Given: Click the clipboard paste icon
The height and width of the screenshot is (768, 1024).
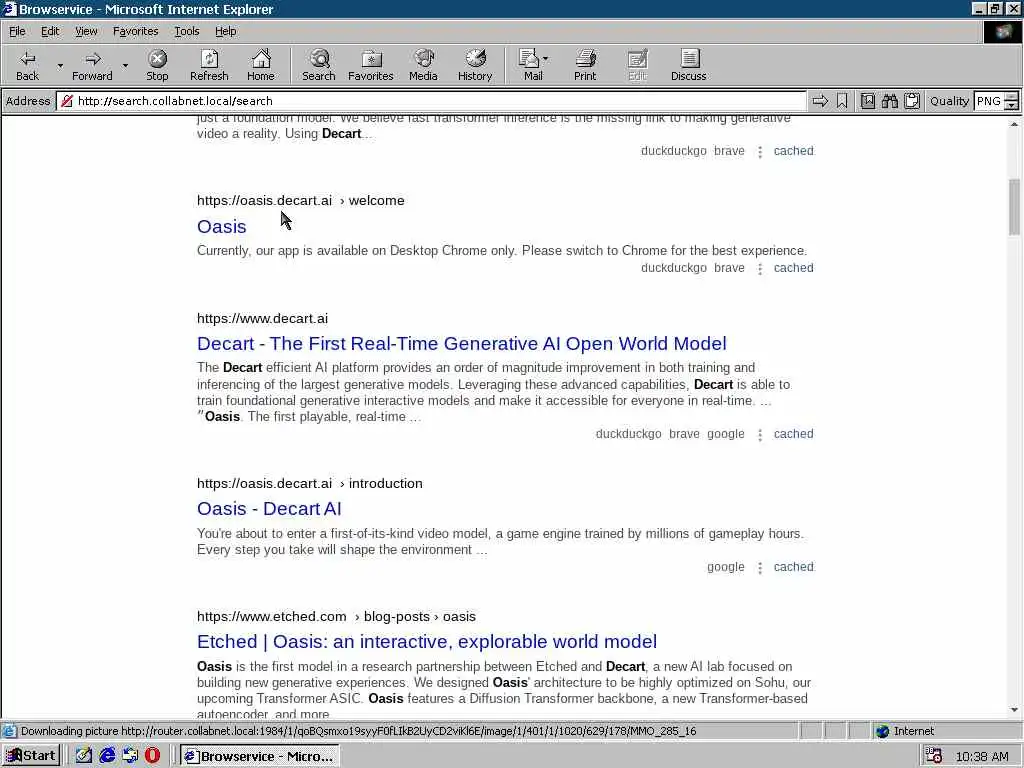Looking at the screenshot, I should point(912,101).
